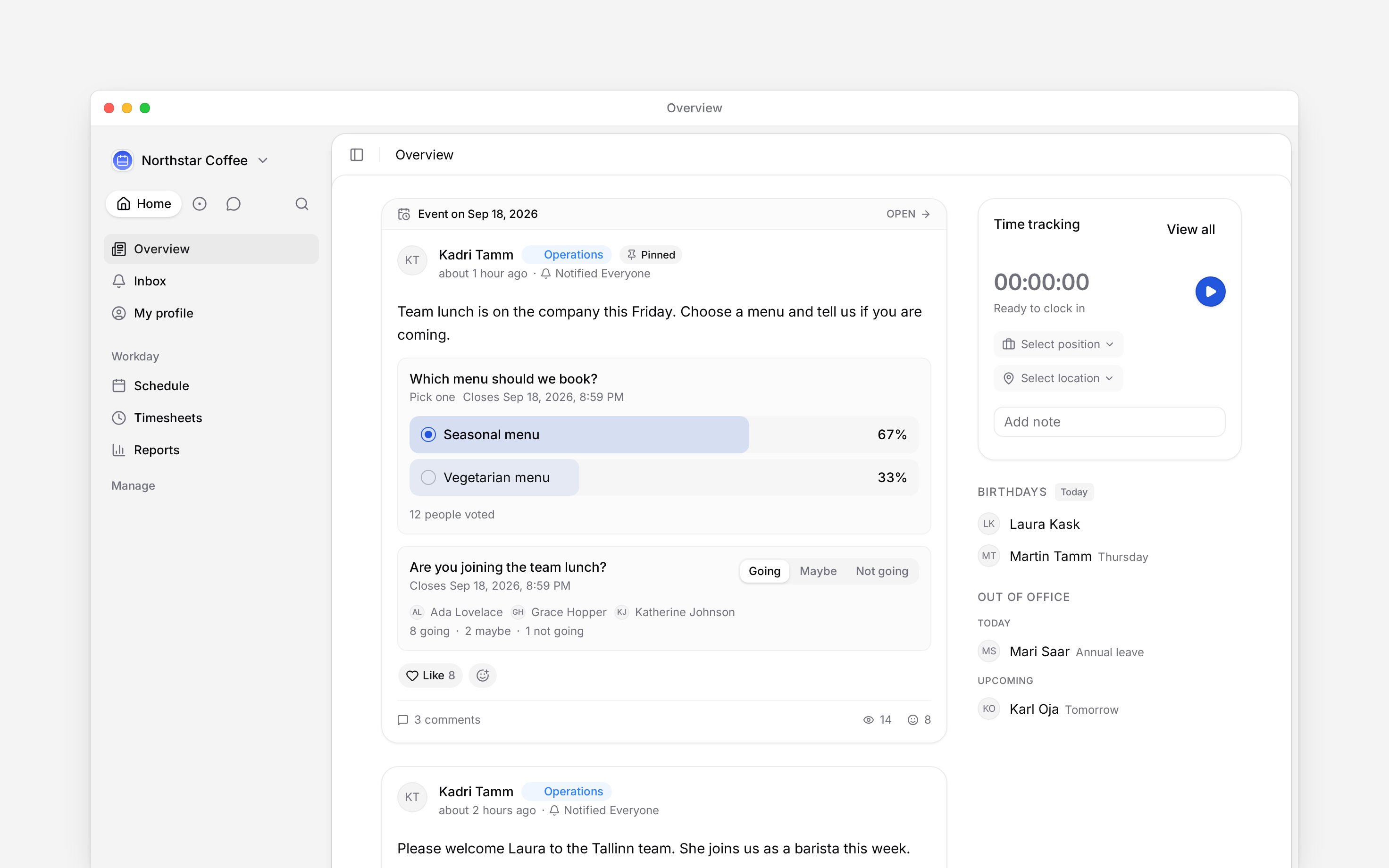Click the Add note input field
Screen dimensions: 1389x868
(x=1109, y=422)
